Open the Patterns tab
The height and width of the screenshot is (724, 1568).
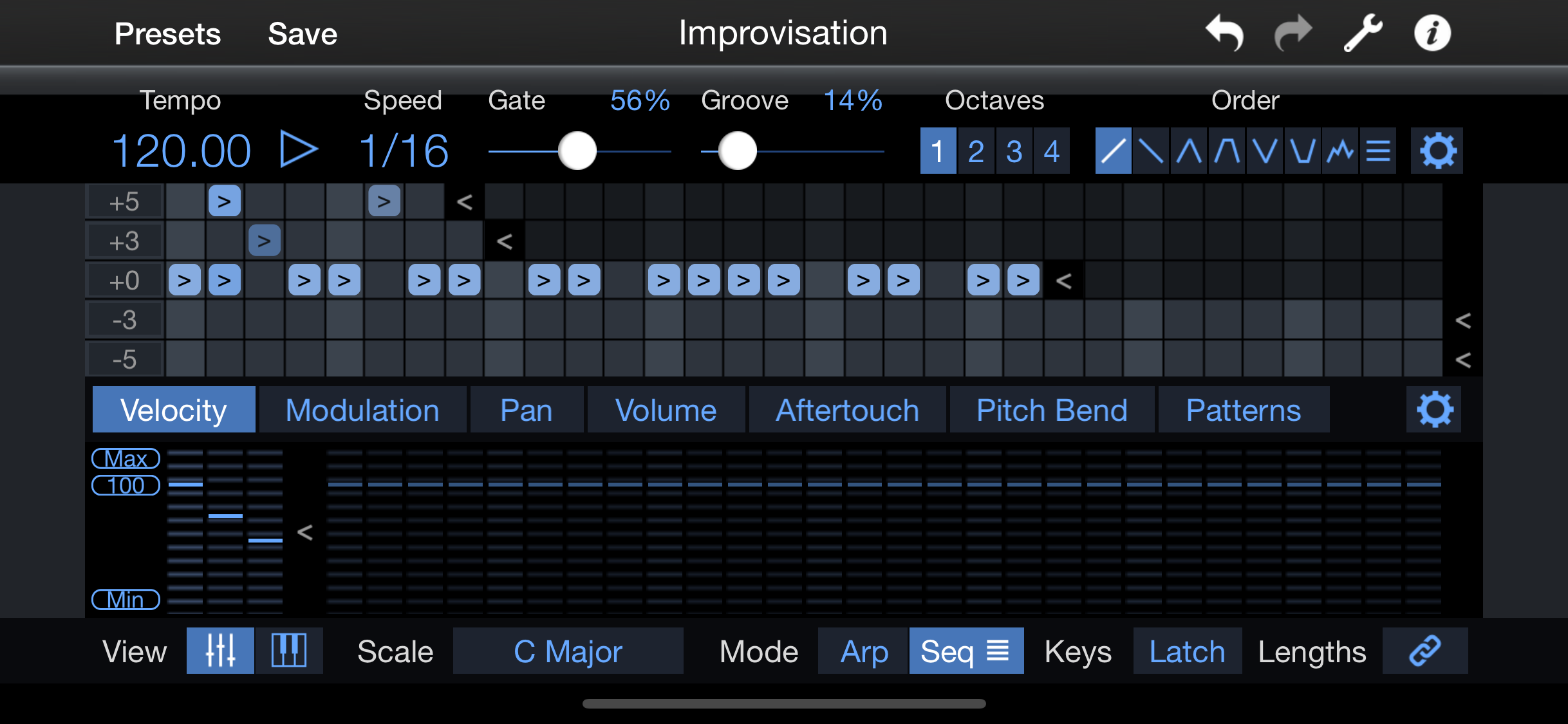1244,409
